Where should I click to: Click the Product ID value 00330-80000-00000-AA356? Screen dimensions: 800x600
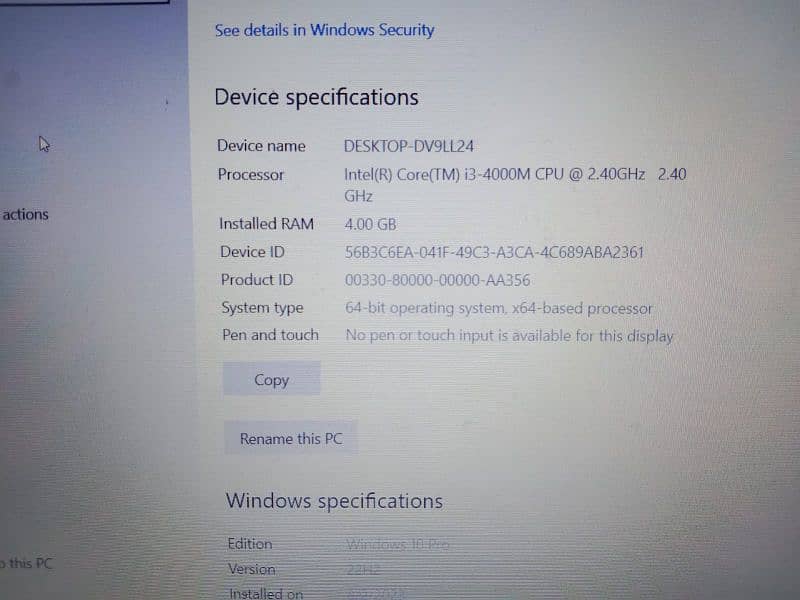(437, 280)
